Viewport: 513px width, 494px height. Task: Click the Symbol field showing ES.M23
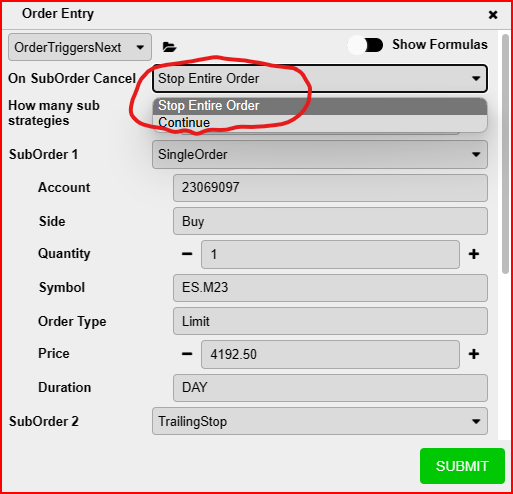click(x=330, y=288)
